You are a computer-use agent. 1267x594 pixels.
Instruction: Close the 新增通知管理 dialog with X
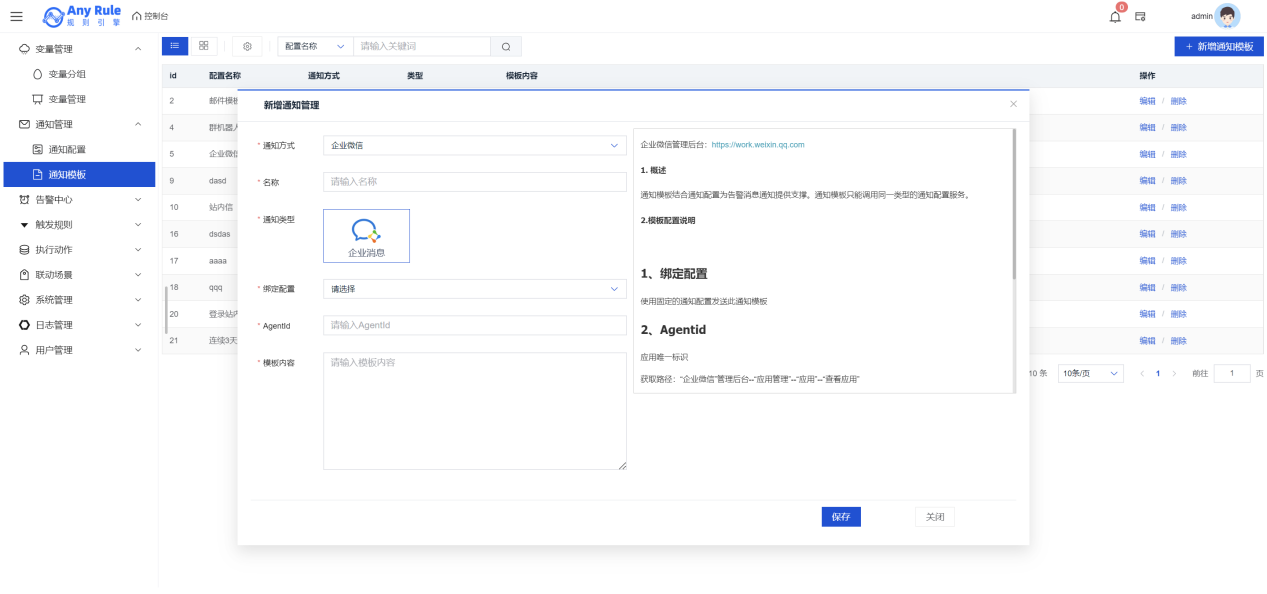click(1013, 104)
